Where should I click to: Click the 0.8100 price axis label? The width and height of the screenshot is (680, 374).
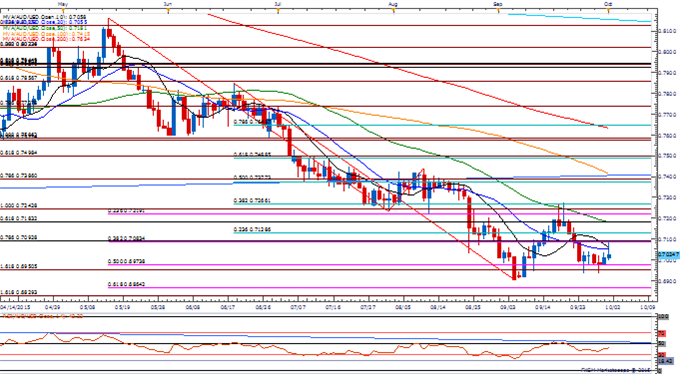667,31
